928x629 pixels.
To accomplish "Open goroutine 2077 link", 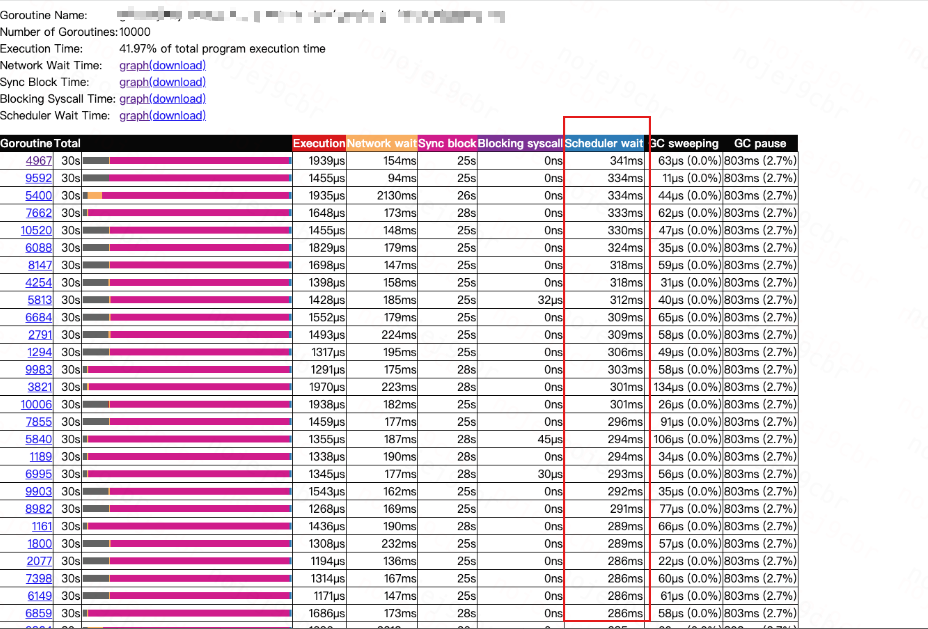I will tap(40, 561).
